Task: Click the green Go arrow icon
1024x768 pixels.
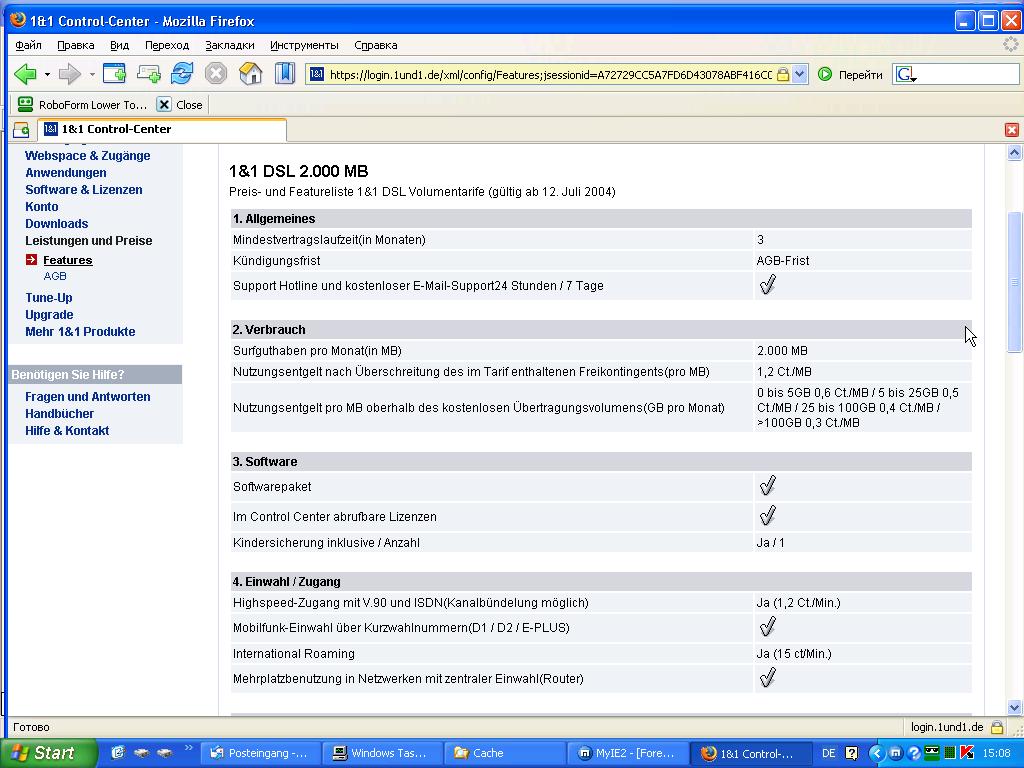Action: (825, 74)
